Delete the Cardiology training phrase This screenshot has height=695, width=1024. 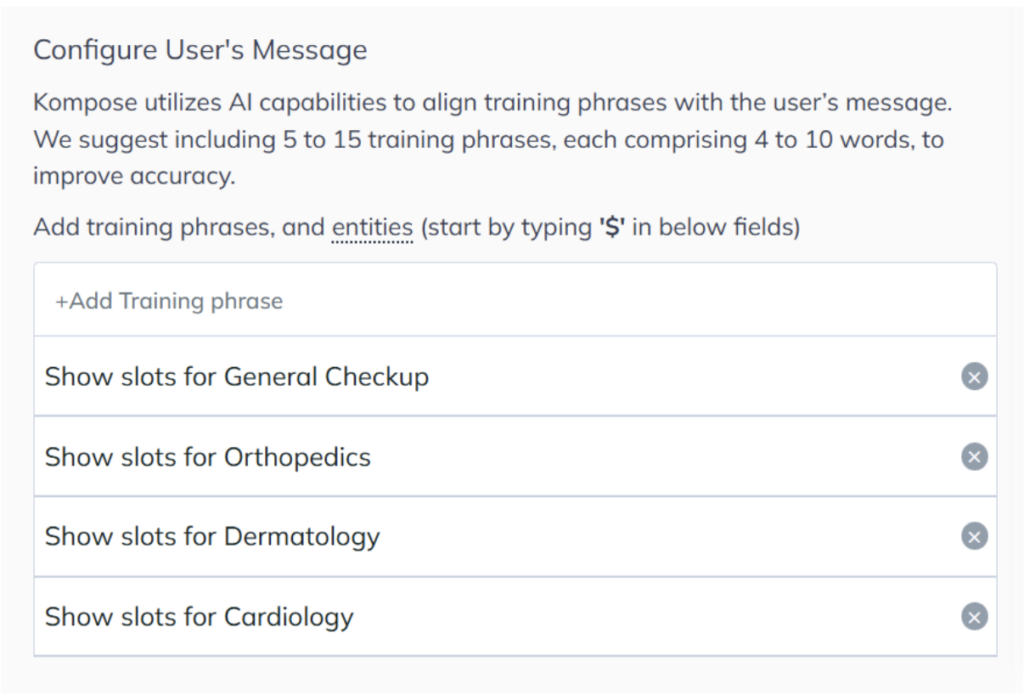point(972,617)
